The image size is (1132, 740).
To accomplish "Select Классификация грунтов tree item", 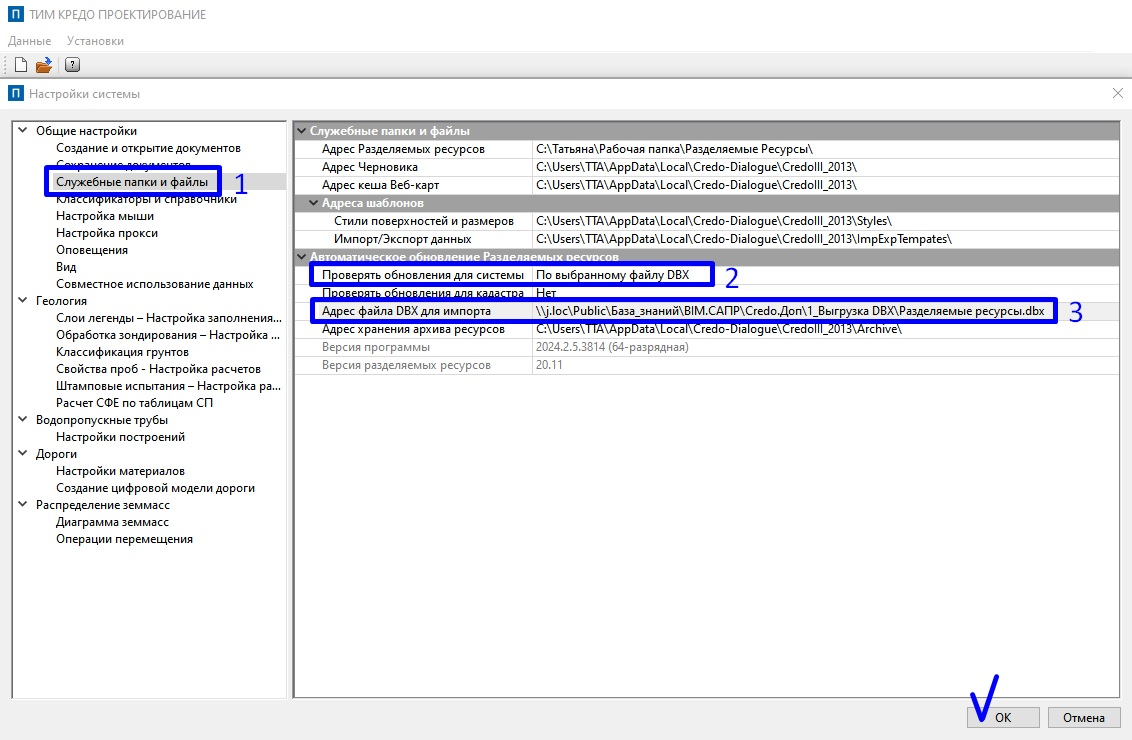I will click(x=122, y=352).
